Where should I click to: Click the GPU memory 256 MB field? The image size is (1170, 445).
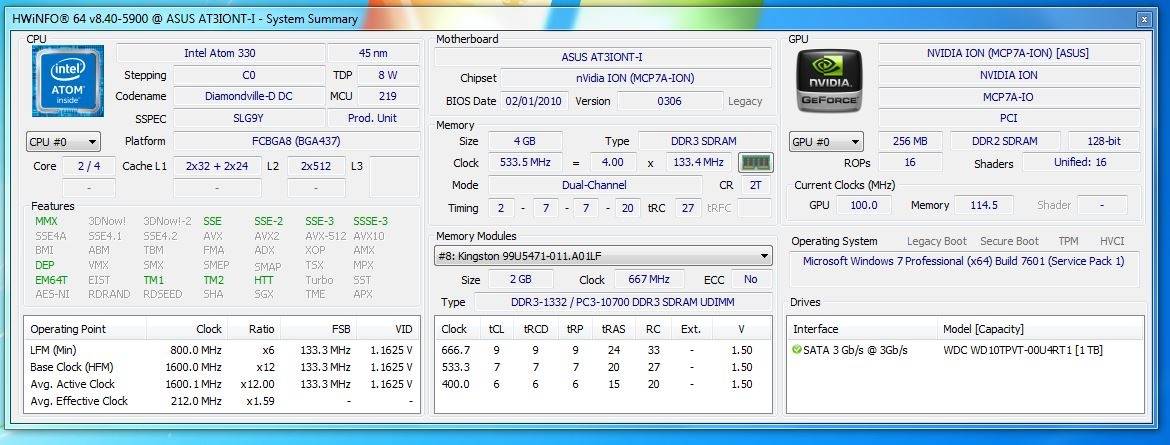(x=910, y=141)
